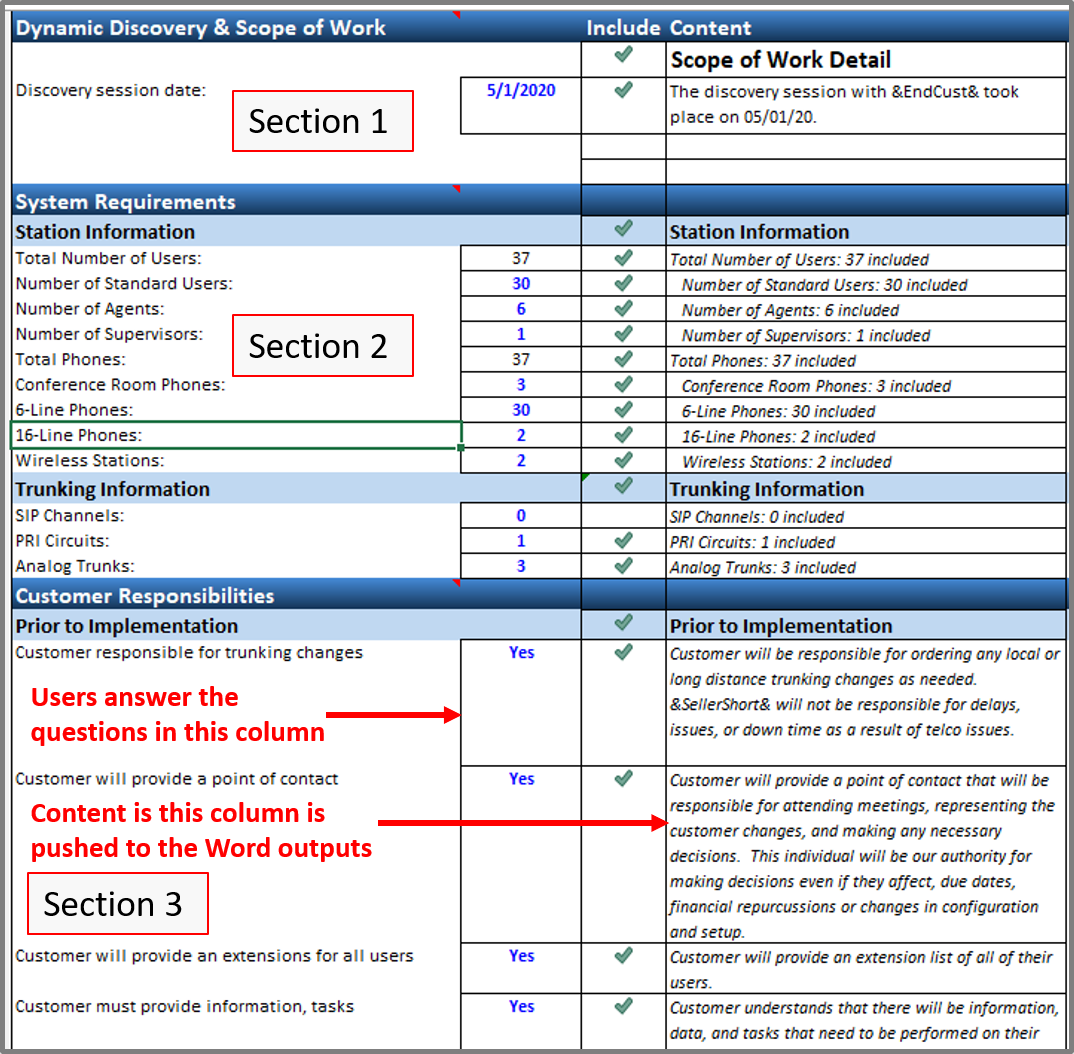Select the Number of Supervisors value 1
The image size is (1074, 1054).
pyautogui.click(x=521, y=334)
